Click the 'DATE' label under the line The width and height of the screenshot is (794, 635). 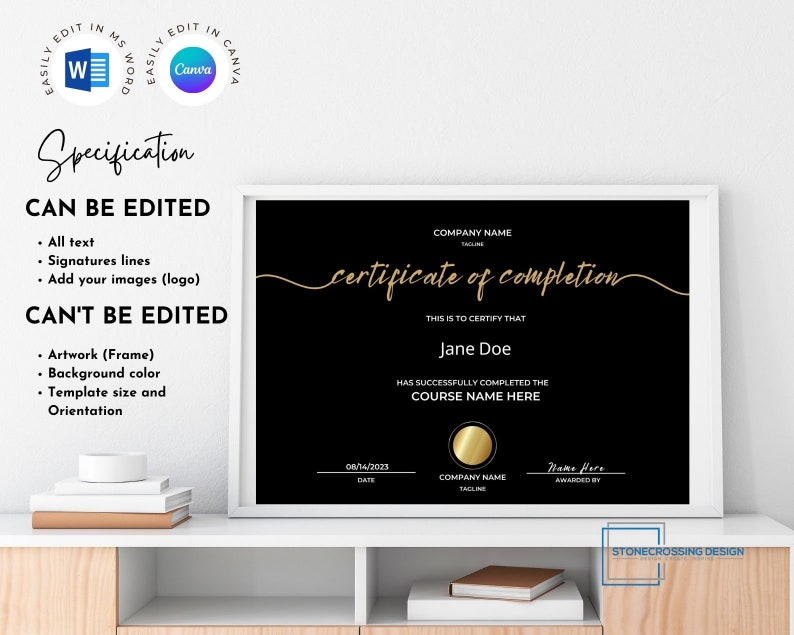tap(366, 480)
